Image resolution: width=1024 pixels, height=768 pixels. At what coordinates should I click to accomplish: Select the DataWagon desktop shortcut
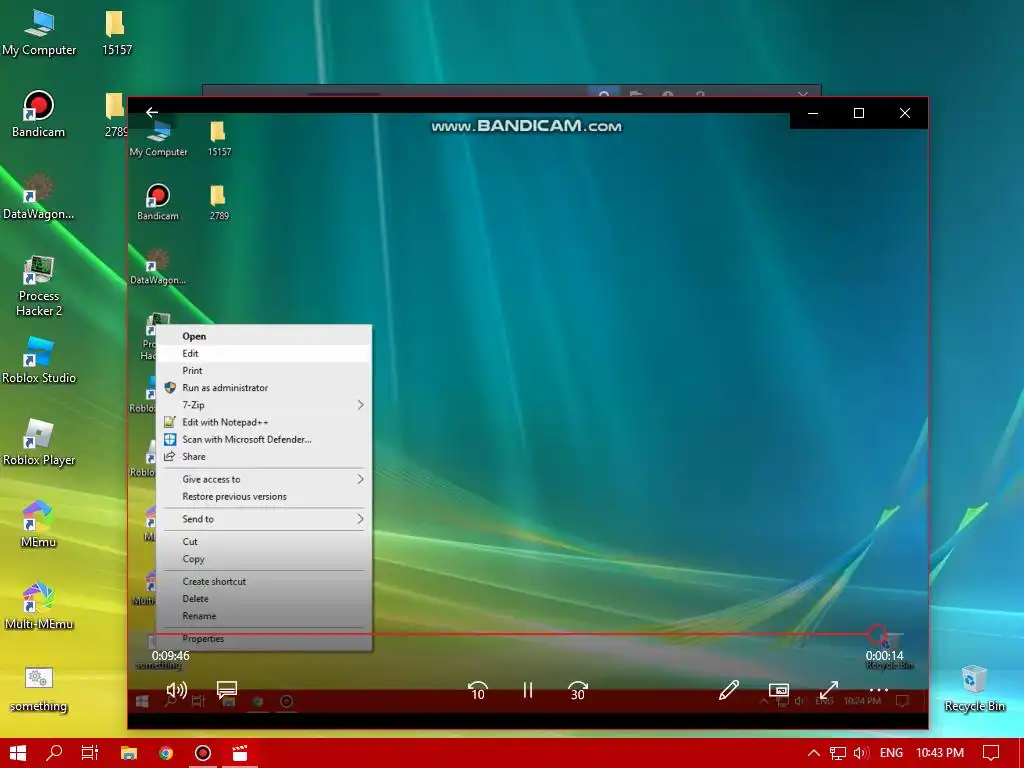click(39, 197)
